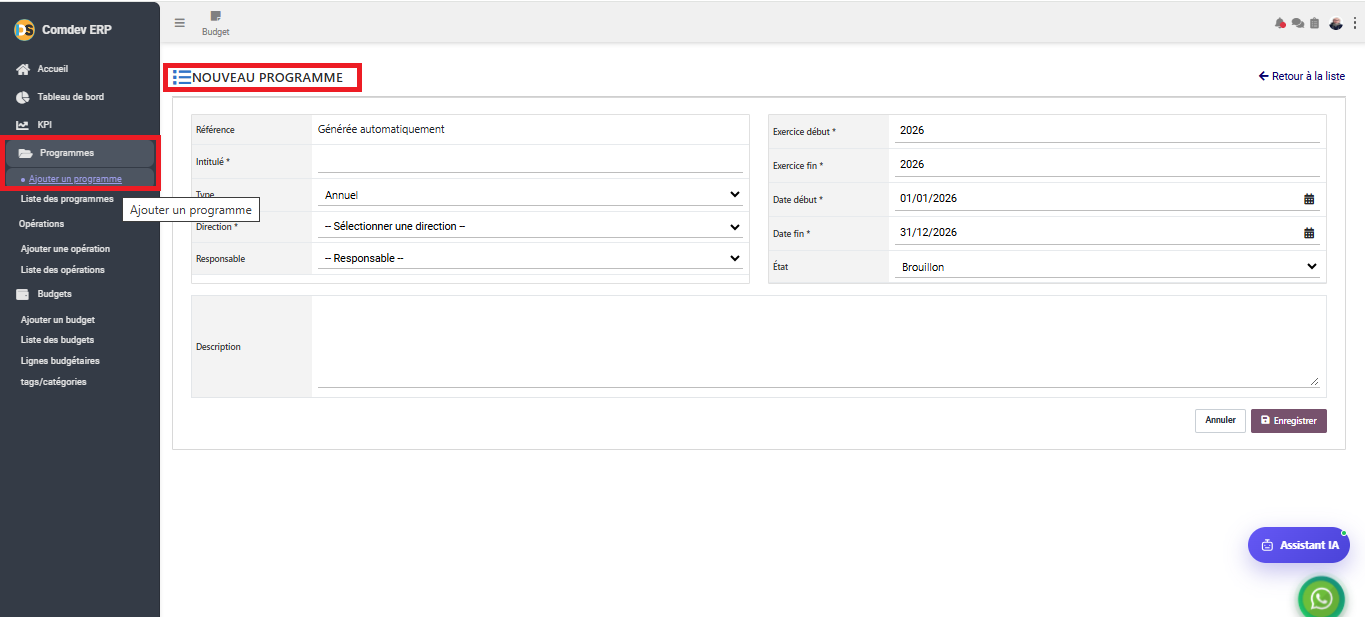Viewport: 1365px width, 617px height.
Task: Open Liste des budgets in sidebar
Action: pos(57,340)
